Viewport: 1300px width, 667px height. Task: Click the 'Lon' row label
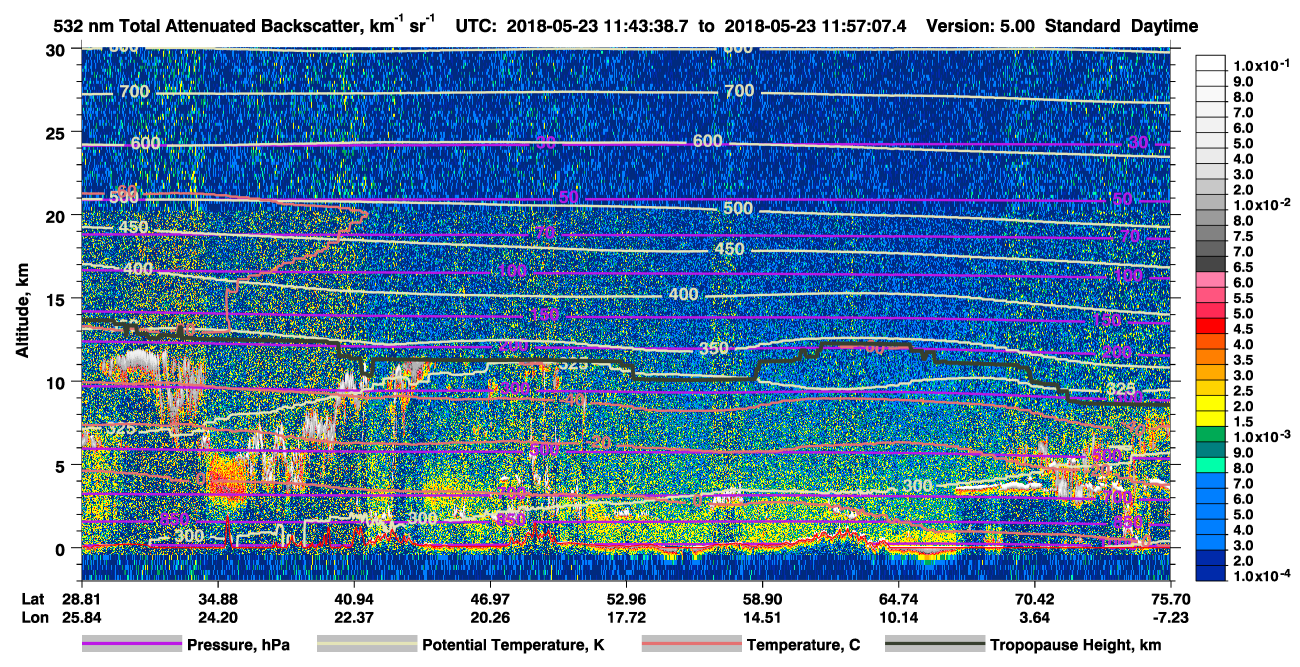[x=34, y=616]
